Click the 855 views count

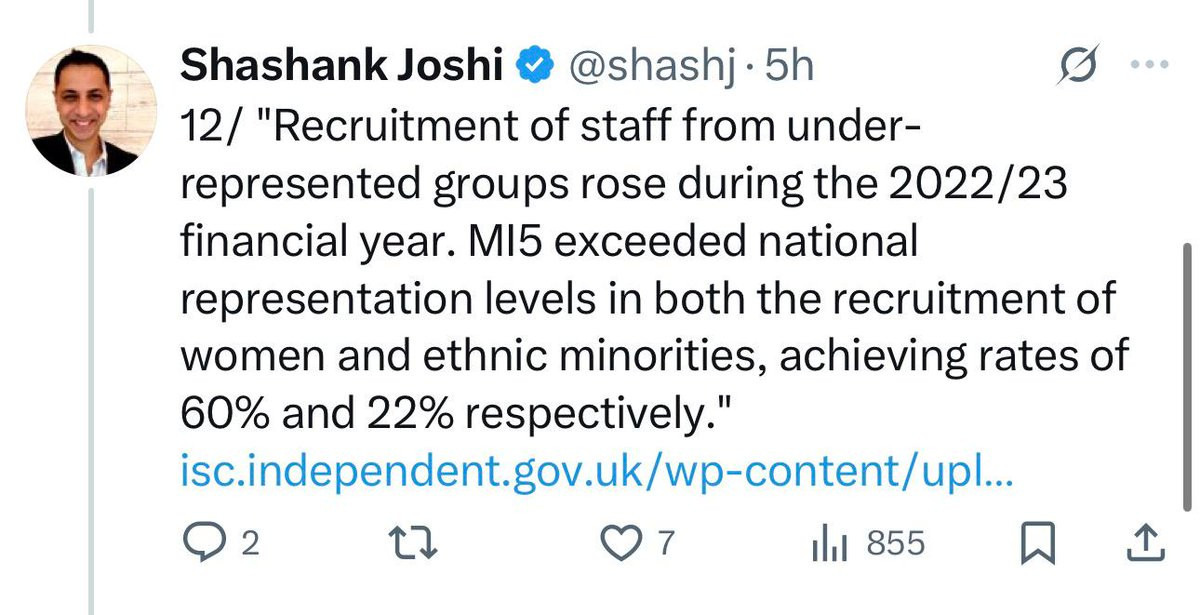tap(895, 544)
